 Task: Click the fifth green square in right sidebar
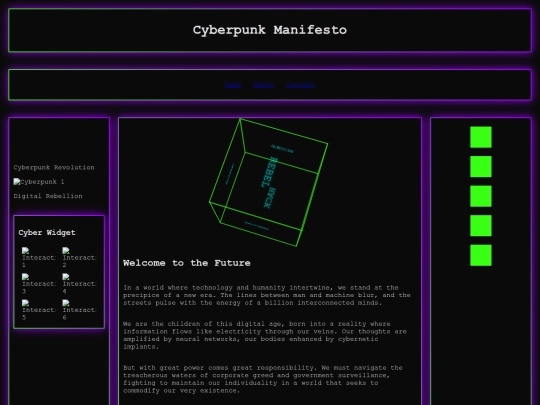coord(481,255)
